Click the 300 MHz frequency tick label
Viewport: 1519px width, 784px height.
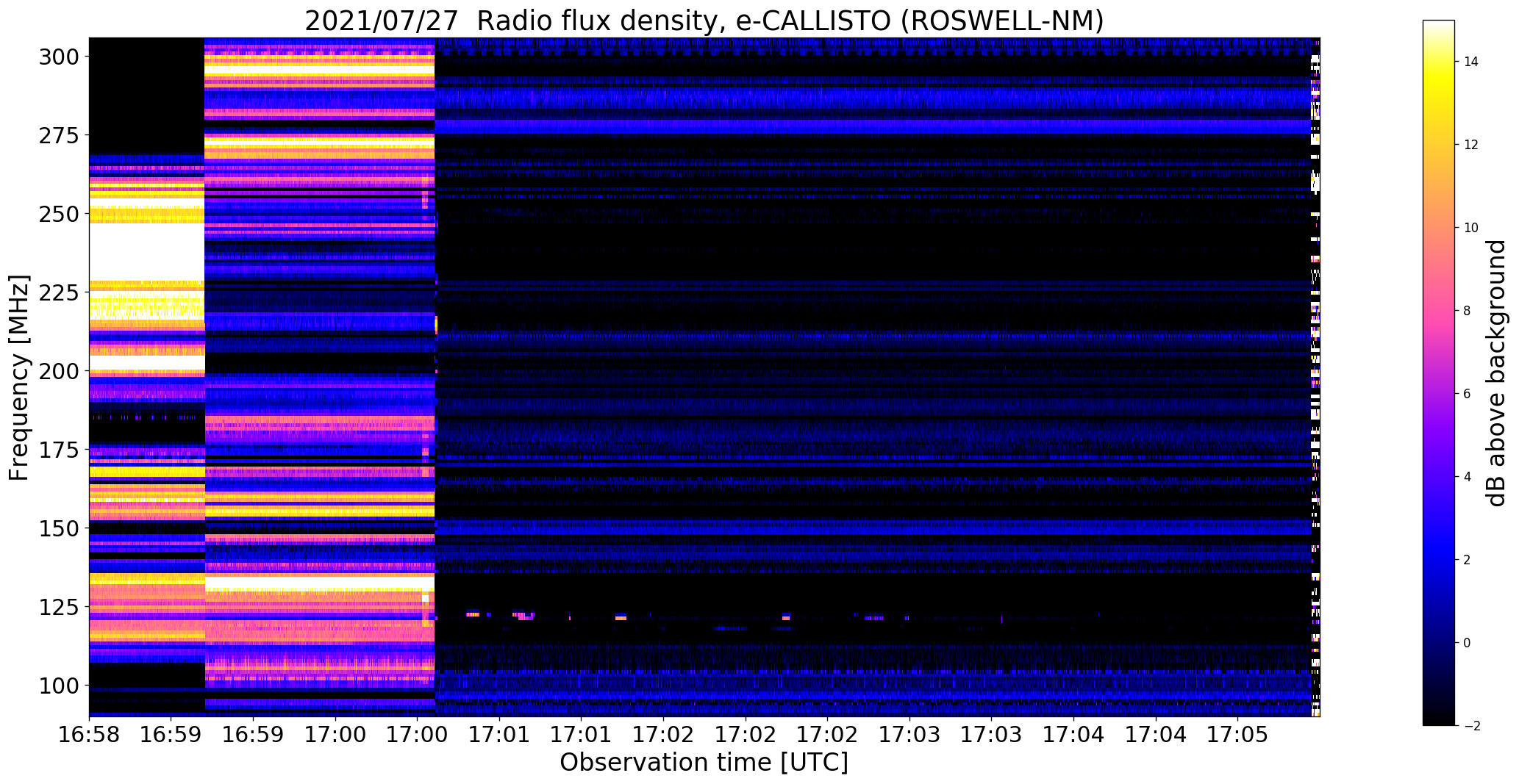60,57
